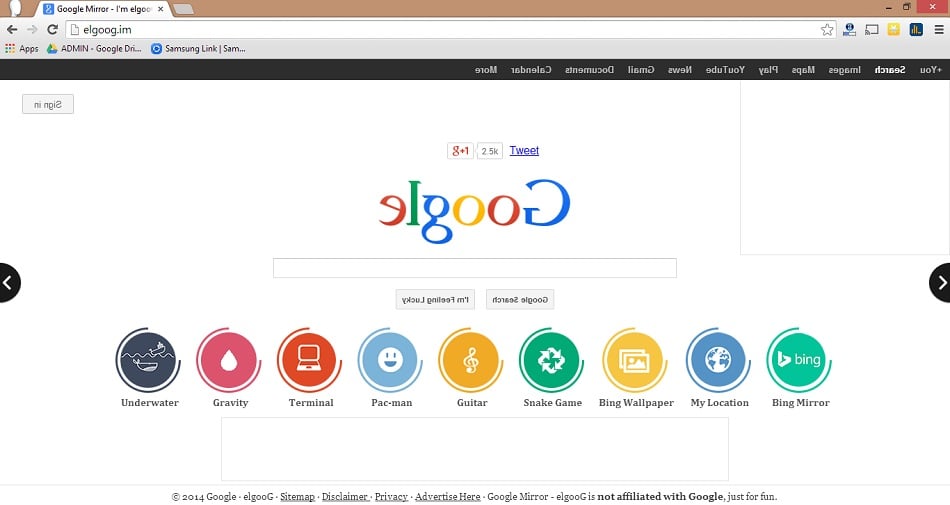Image resolution: width=950 pixels, height=505 pixels.
Task: Open the Samsung Link bookmark
Action: pyautogui.click(x=198, y=48)
